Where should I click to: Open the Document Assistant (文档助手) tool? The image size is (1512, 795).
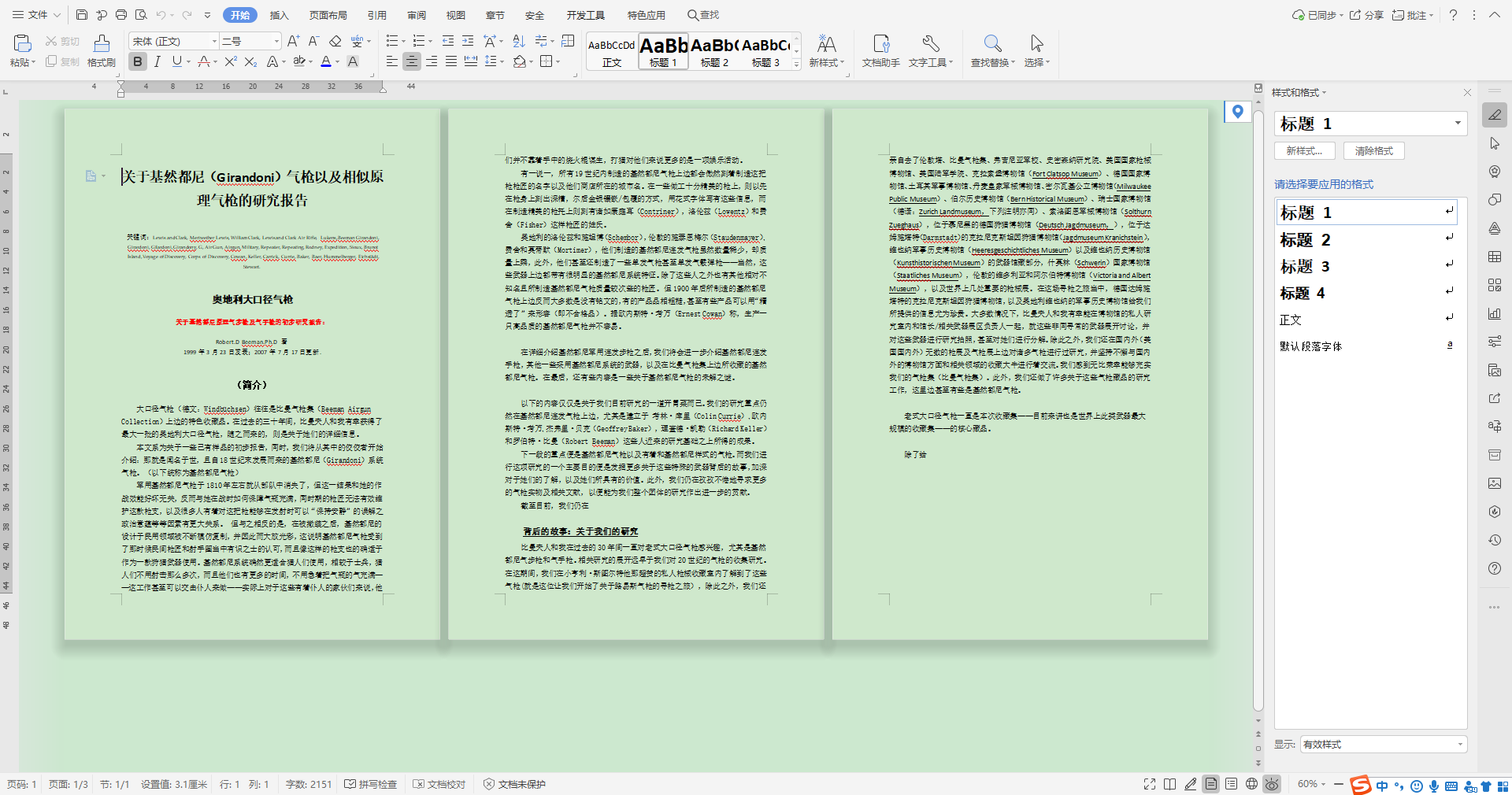coord(880,50)
